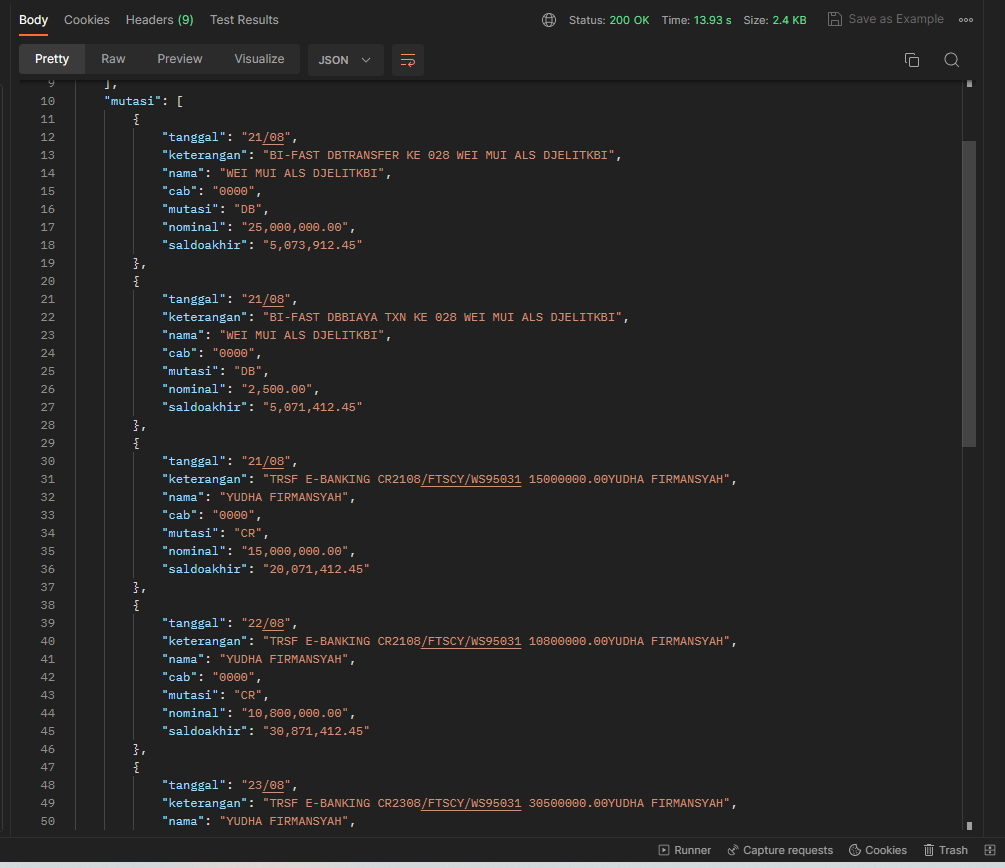Open Cookies manager in bottom bar
1005x868 pixels.
click(877, 850)
